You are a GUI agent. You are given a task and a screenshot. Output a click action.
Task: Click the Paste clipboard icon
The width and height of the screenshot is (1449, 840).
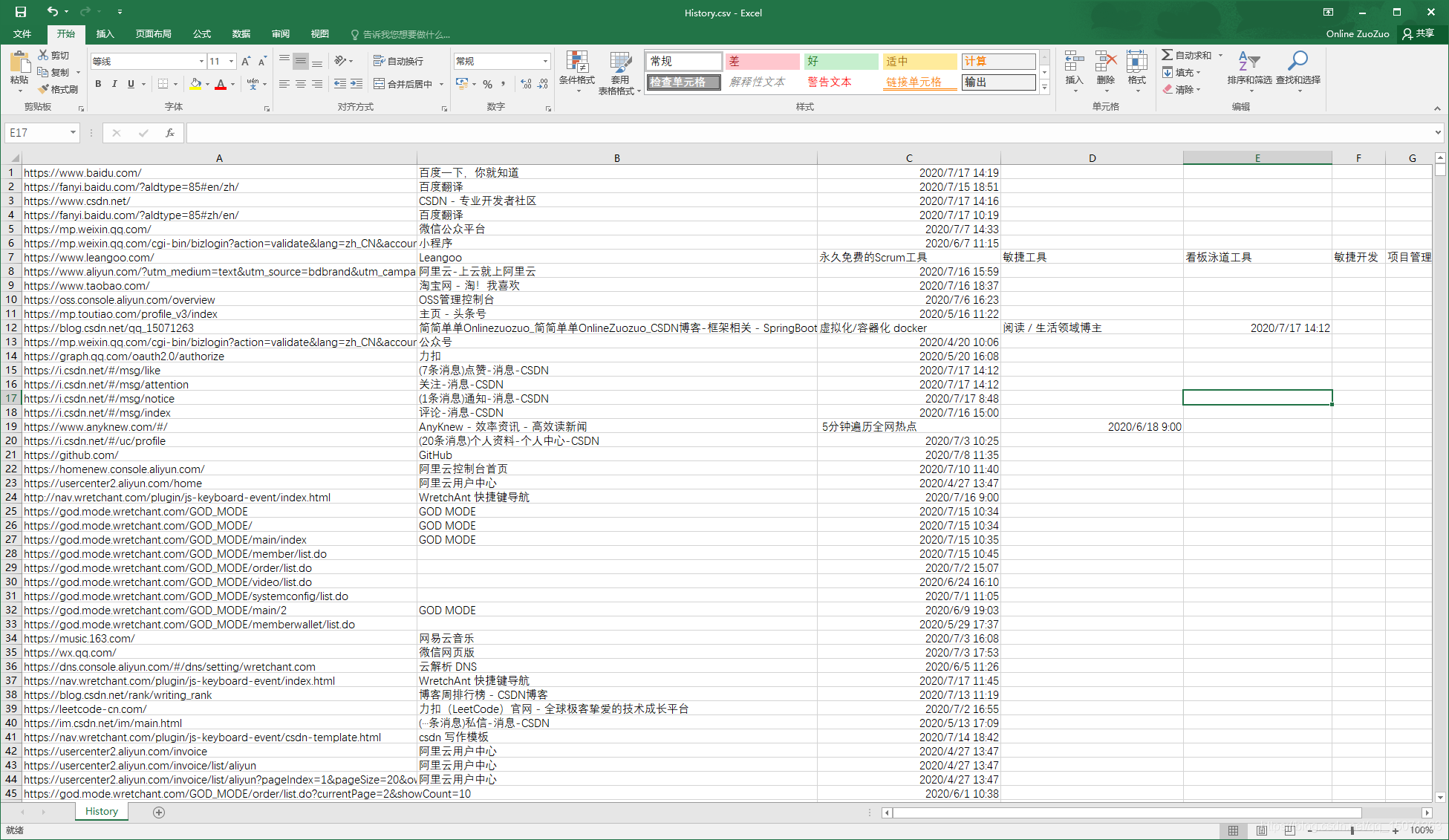point(19,62)
